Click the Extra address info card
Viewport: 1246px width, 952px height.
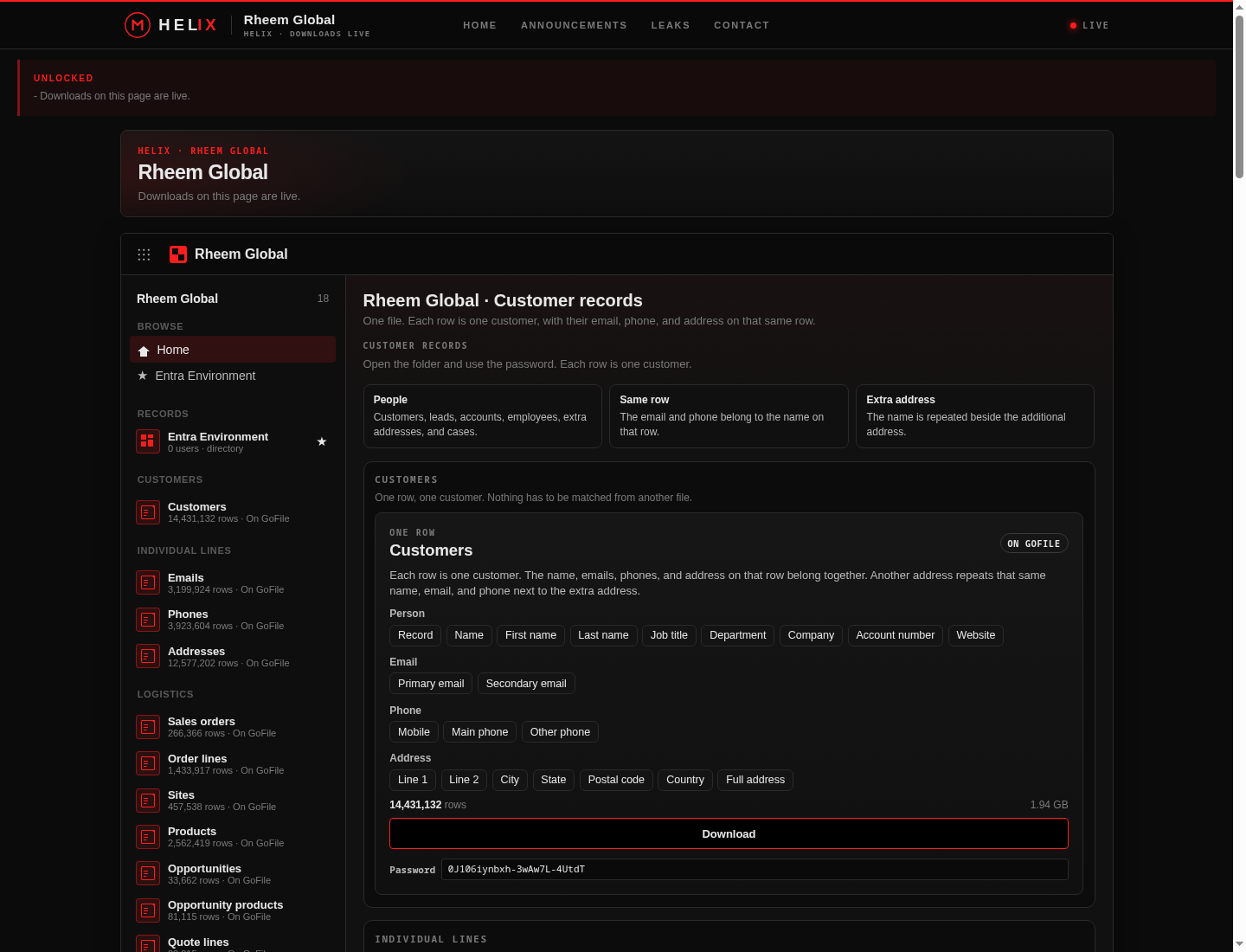pos(975,416)
